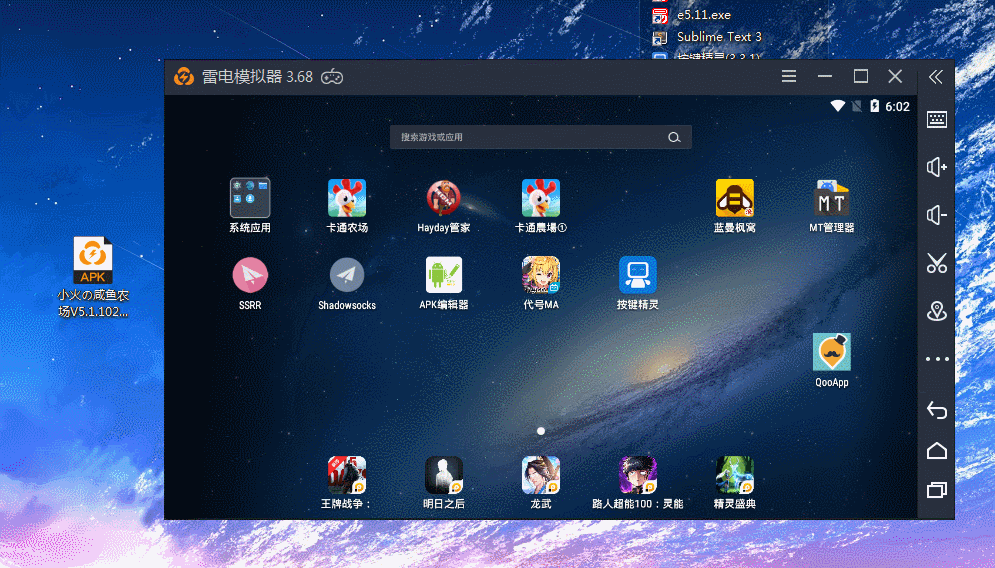Click the 搜索游戏或应用 search field
995x568 pixels.
click(x=541, y=137)
